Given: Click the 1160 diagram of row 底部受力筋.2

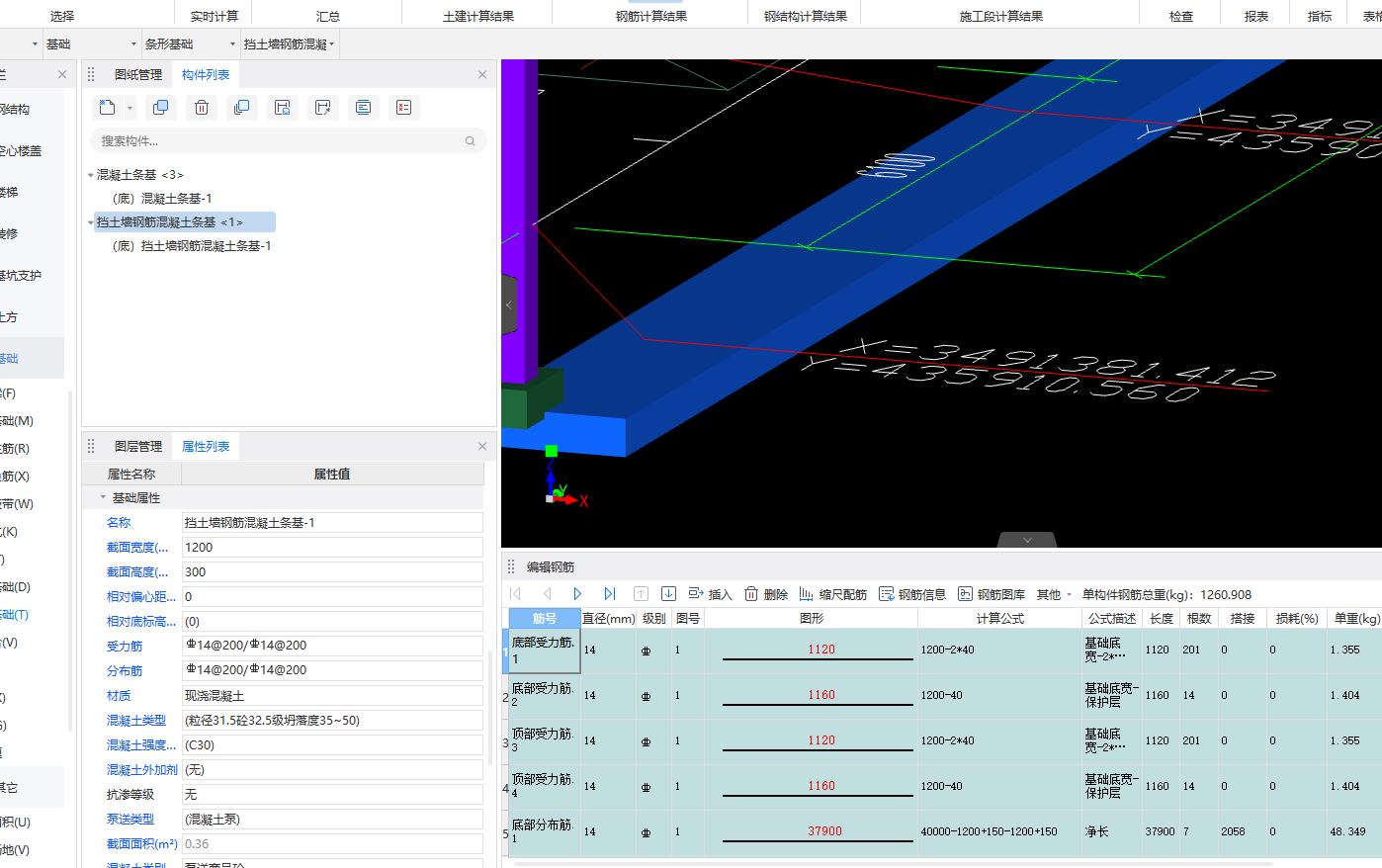Looking at the screenshot, I should point(821,696).
